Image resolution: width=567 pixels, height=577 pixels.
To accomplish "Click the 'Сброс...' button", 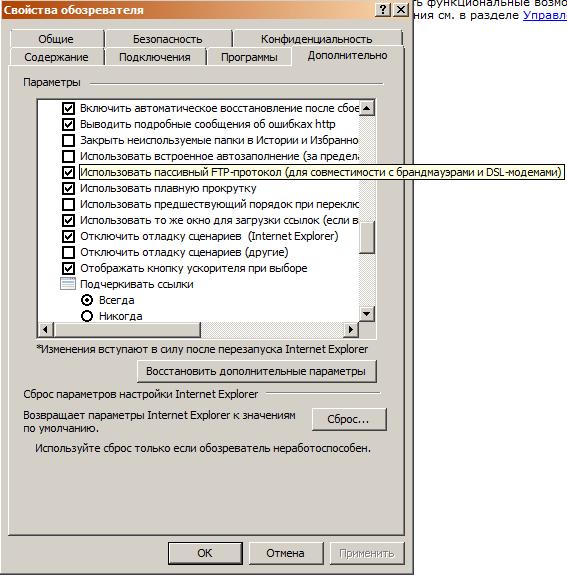I will coord(348,419).
